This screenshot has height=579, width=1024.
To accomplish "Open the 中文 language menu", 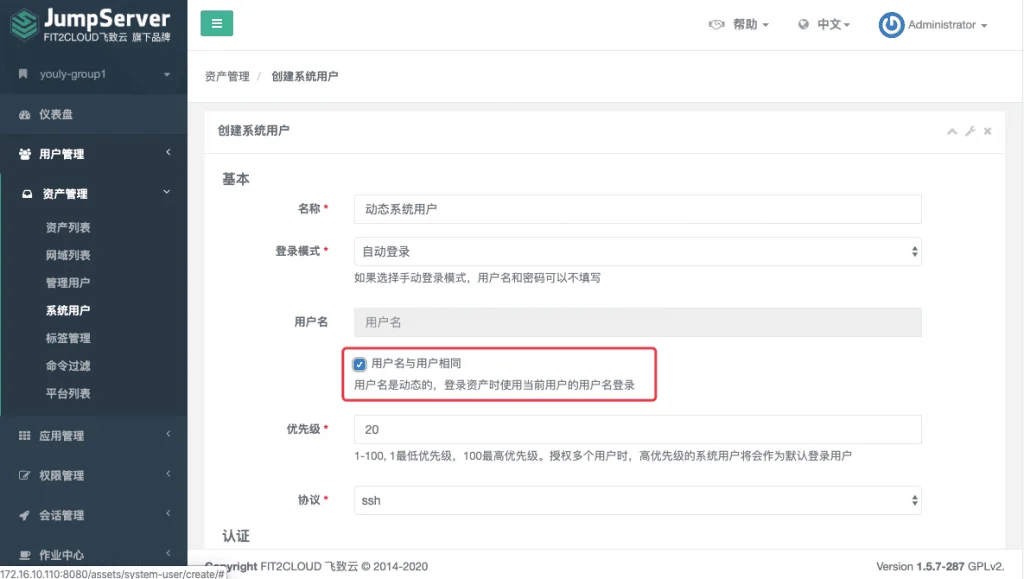I will (x=824, y=24).
